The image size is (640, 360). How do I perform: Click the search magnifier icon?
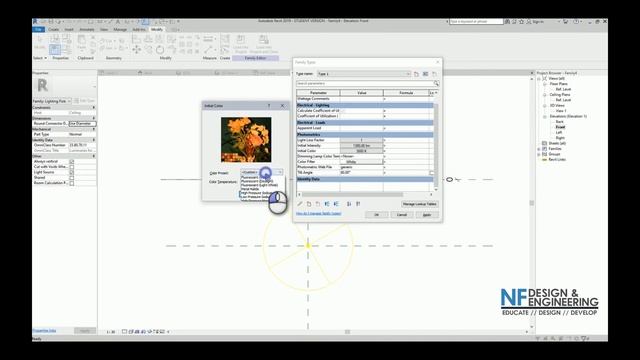click(x=436, y=83)
